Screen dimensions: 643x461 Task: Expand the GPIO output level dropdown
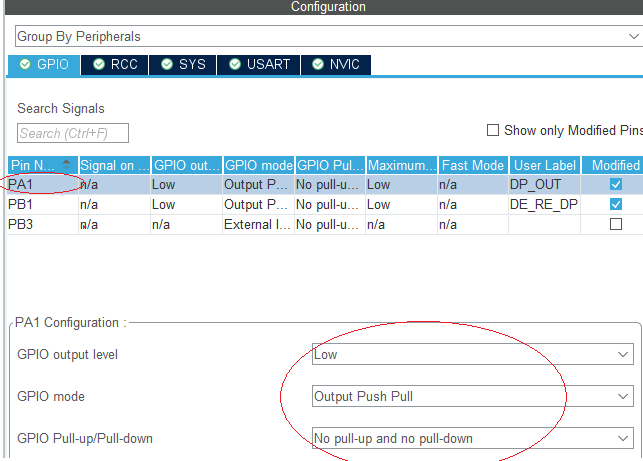[x=472, y=354]
